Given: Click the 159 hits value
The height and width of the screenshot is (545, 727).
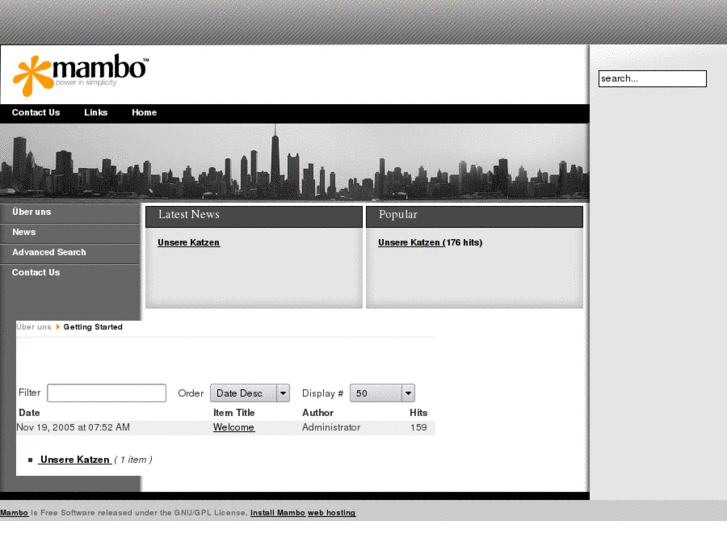Looking at the screenshot, I should [419, 427].
